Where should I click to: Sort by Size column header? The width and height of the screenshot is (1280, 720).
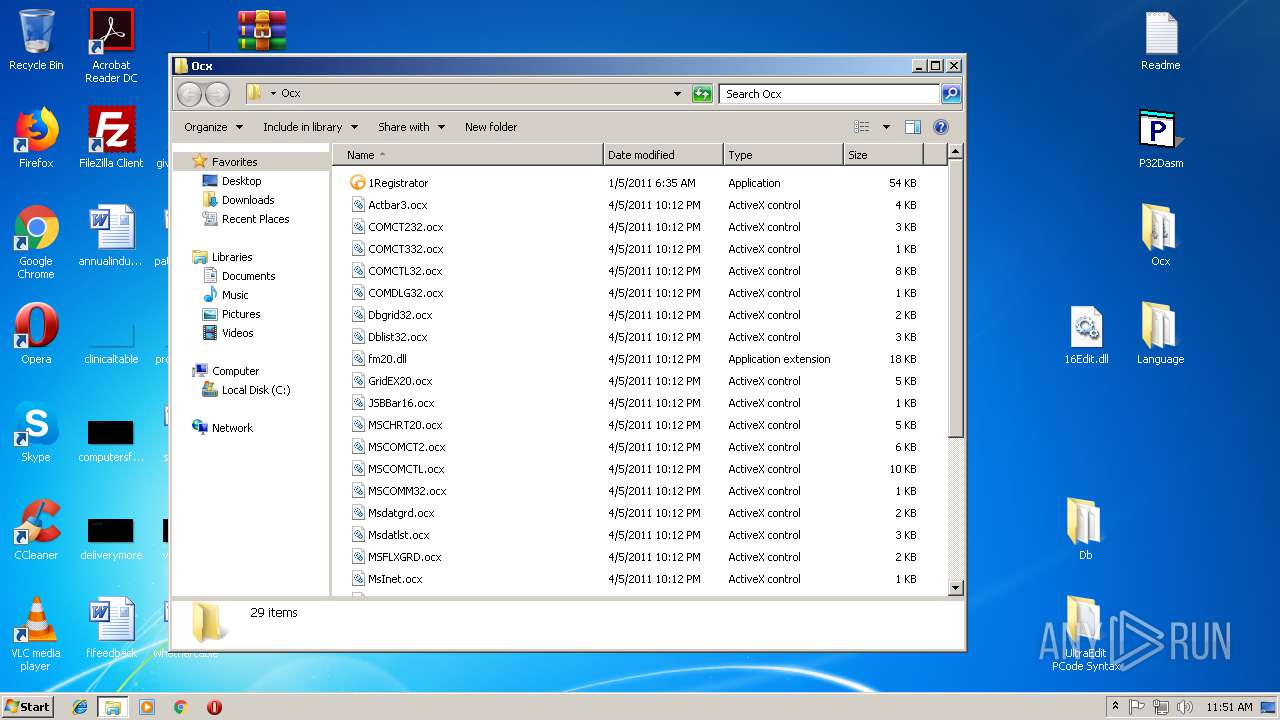pos(884,155)
